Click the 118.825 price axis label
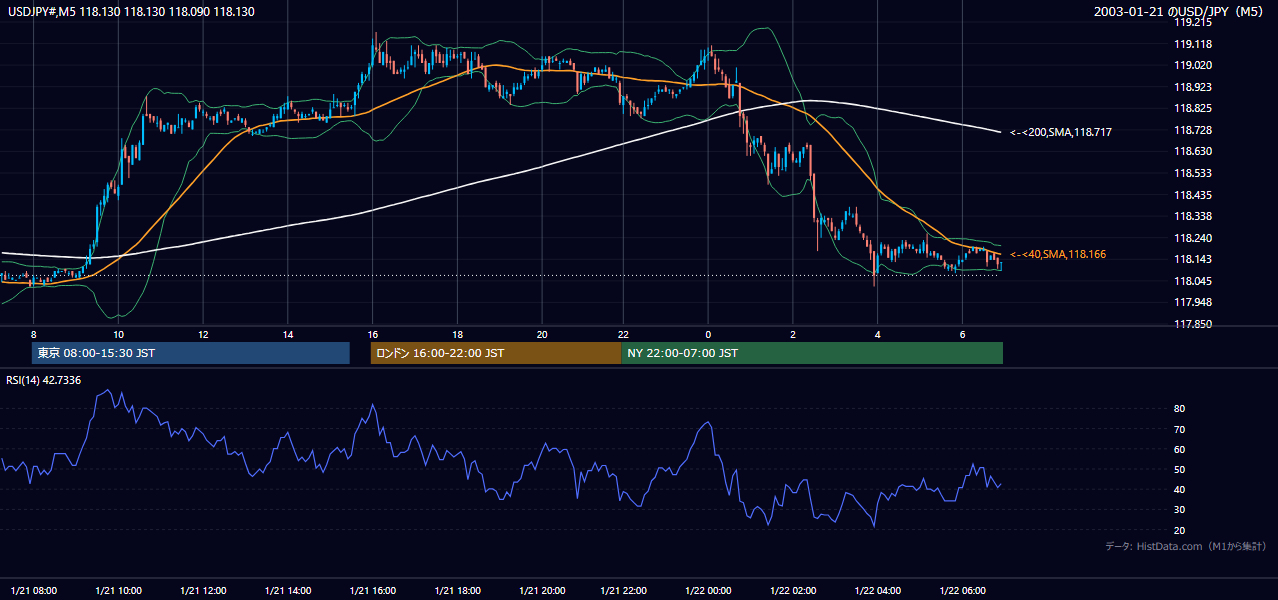Viewport: 1278px width, 600px height. (1193, 108)
